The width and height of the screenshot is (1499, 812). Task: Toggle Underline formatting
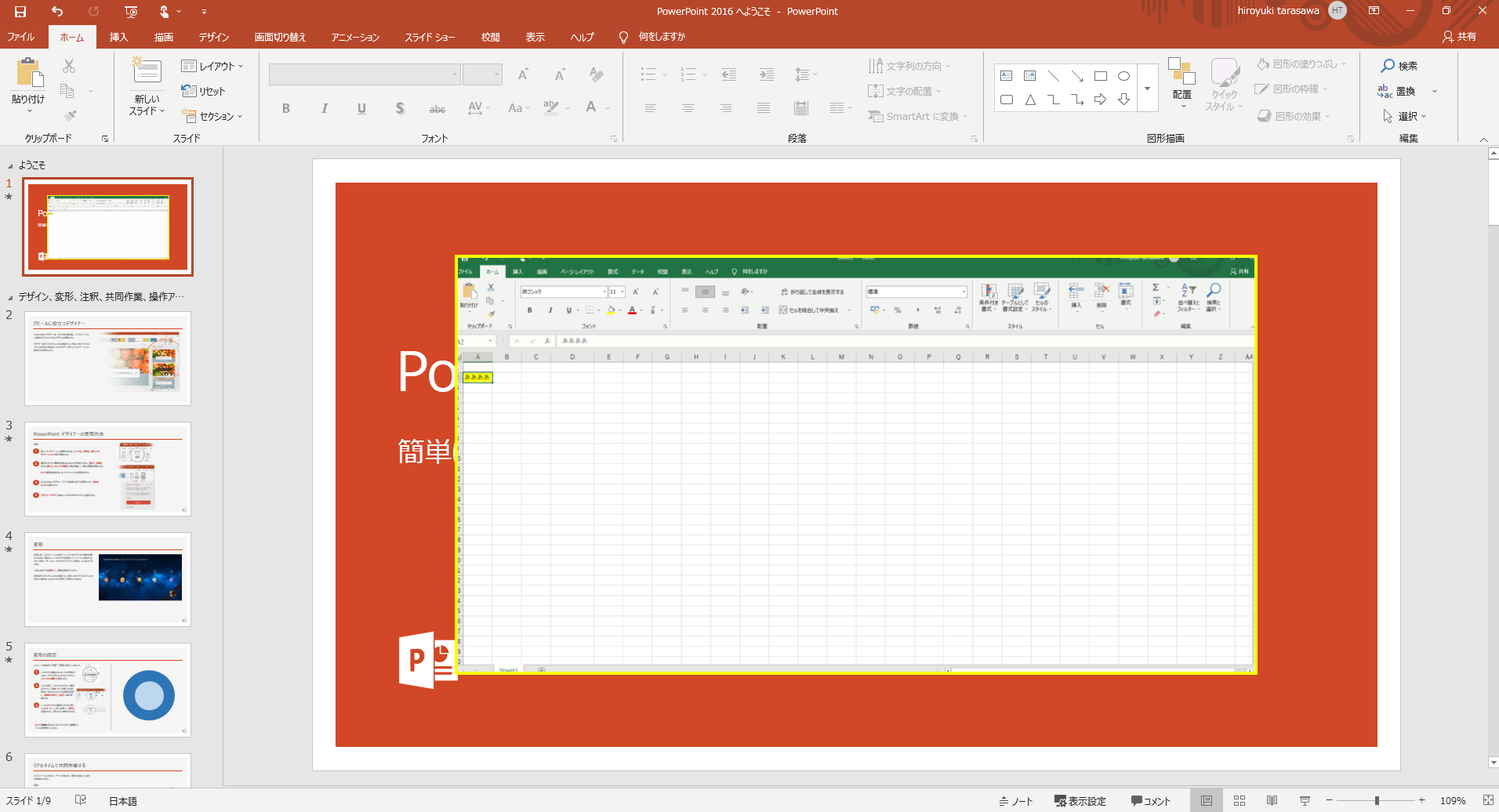(x=361, y=108)
